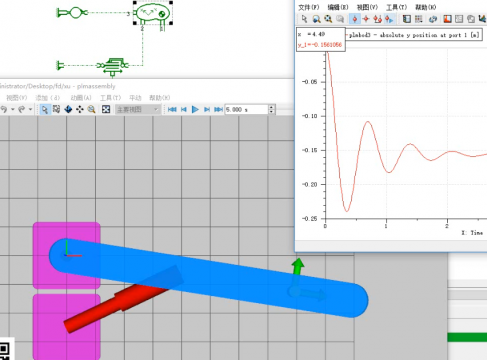The width and height of the screenshot is (487, 360).
Task: Toggle the selection arrow tool in 3D toolbar
Action: tap(44, 109)
